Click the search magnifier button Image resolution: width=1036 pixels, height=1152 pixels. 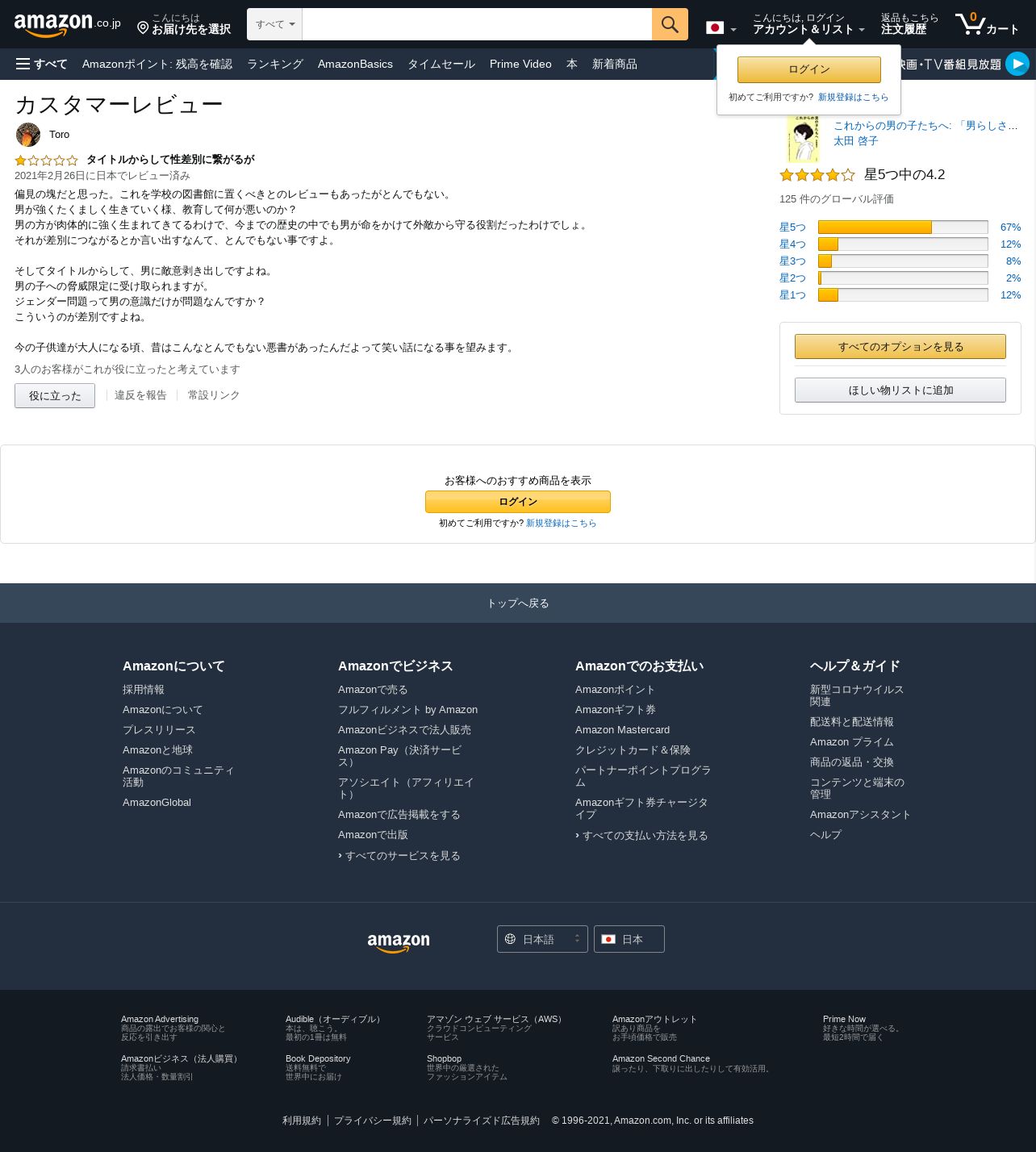[x=670, y=24]
